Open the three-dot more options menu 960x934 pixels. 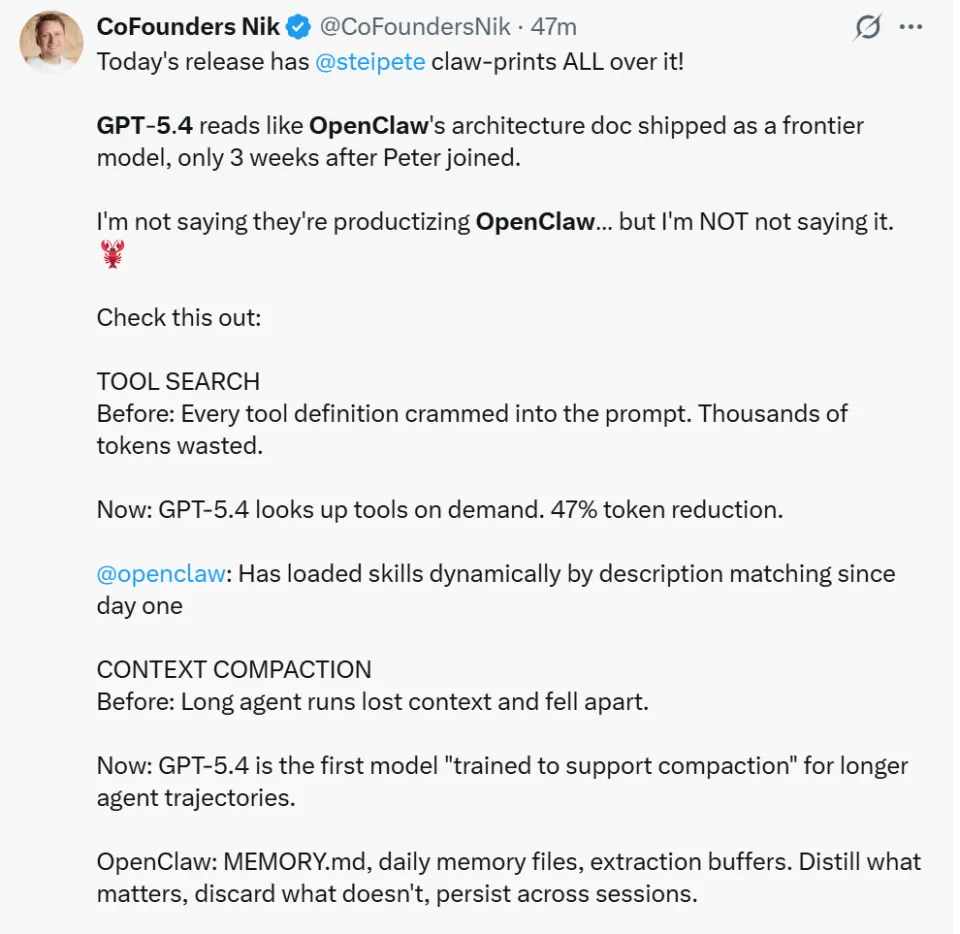pyautogui.click(x=910, y=28)
